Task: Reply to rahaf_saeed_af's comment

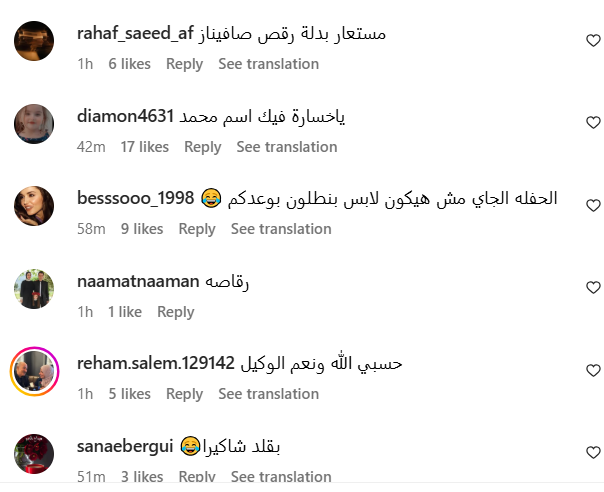Action: click(184, 64)
